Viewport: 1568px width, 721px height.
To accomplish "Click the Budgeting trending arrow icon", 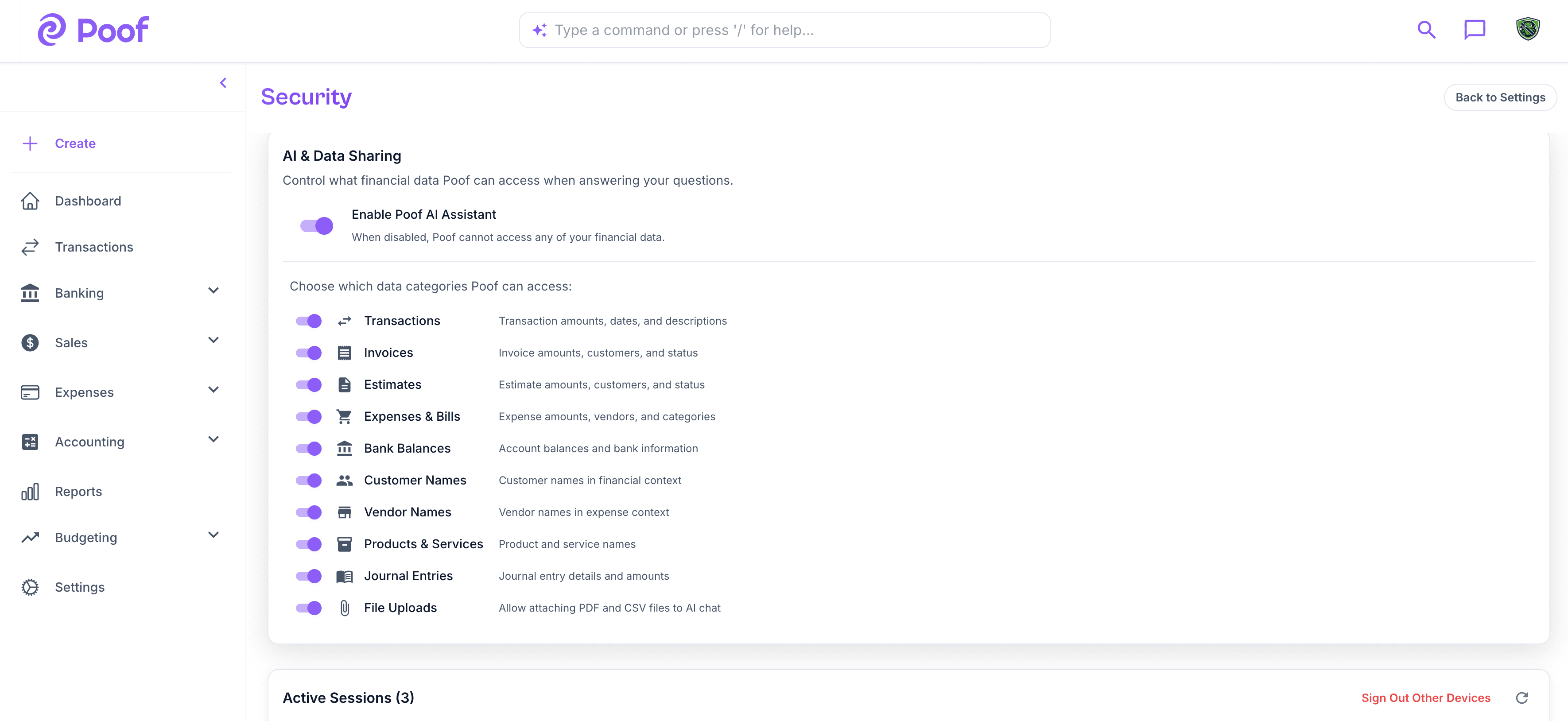I will tap(31, 537).
